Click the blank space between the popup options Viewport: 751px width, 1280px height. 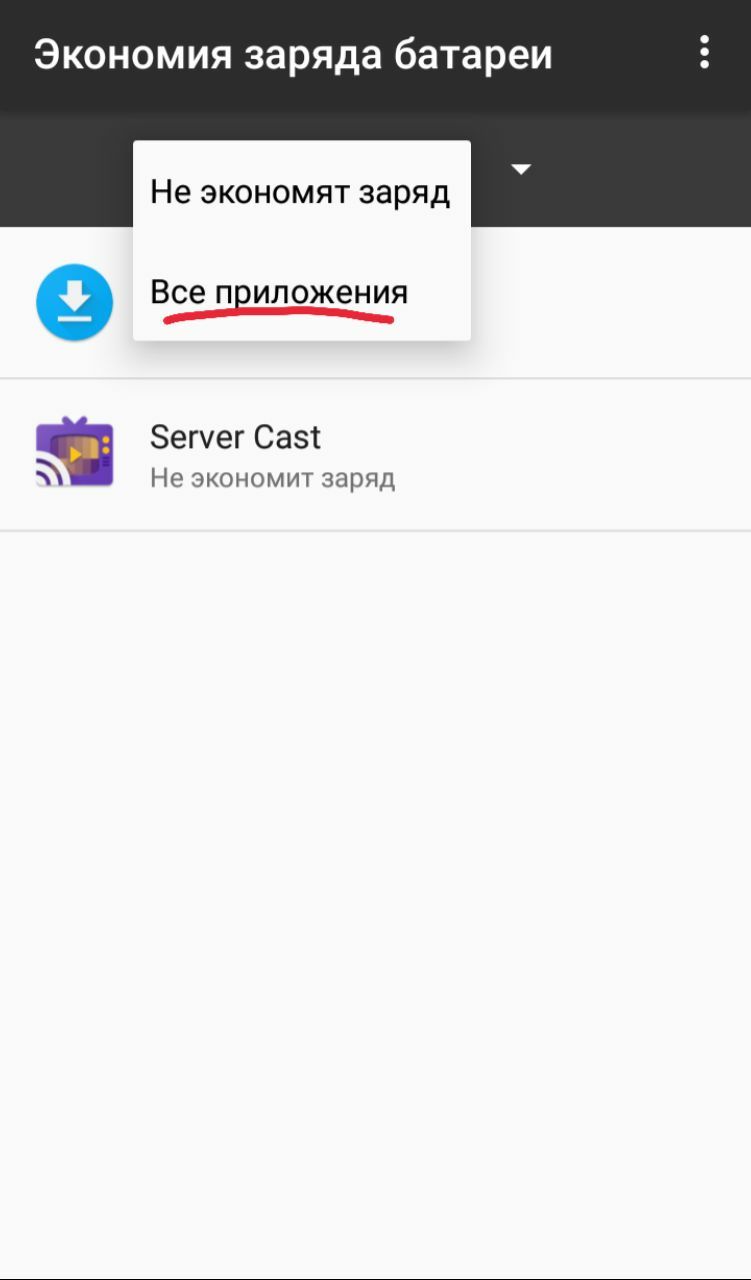301,241
